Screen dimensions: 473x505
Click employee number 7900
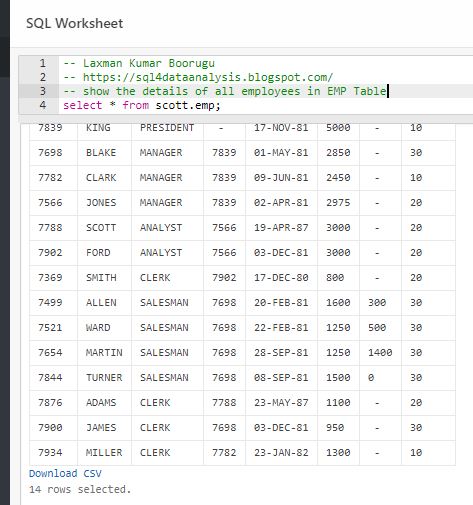click(x=50, y=428)
